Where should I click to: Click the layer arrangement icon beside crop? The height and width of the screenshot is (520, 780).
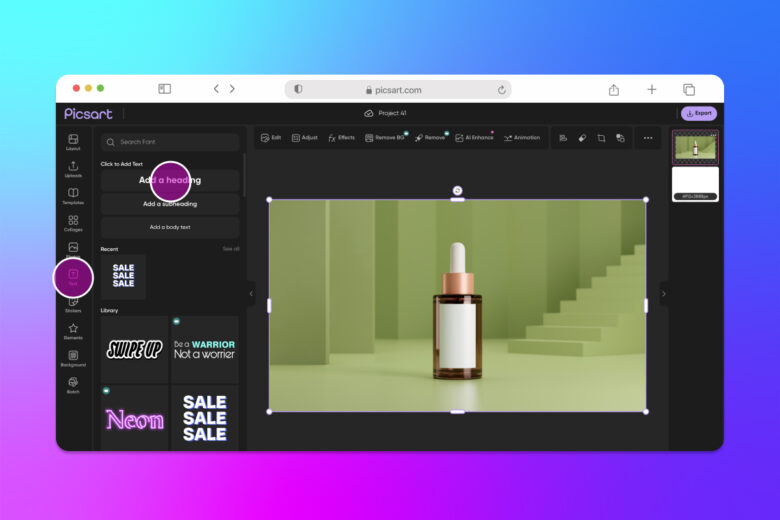(x=620, y=138)
